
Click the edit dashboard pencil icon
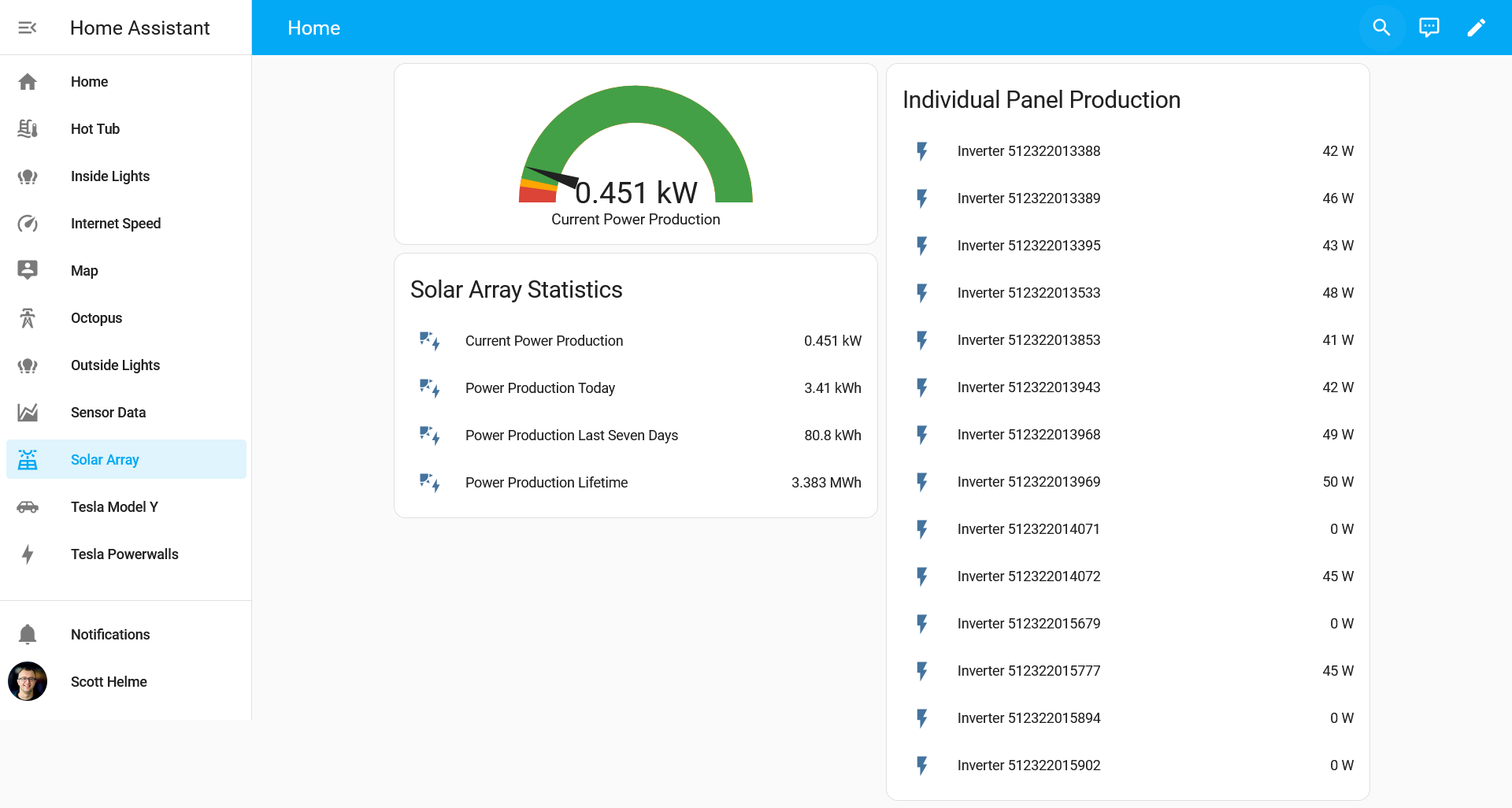[x=1476, y=28]
